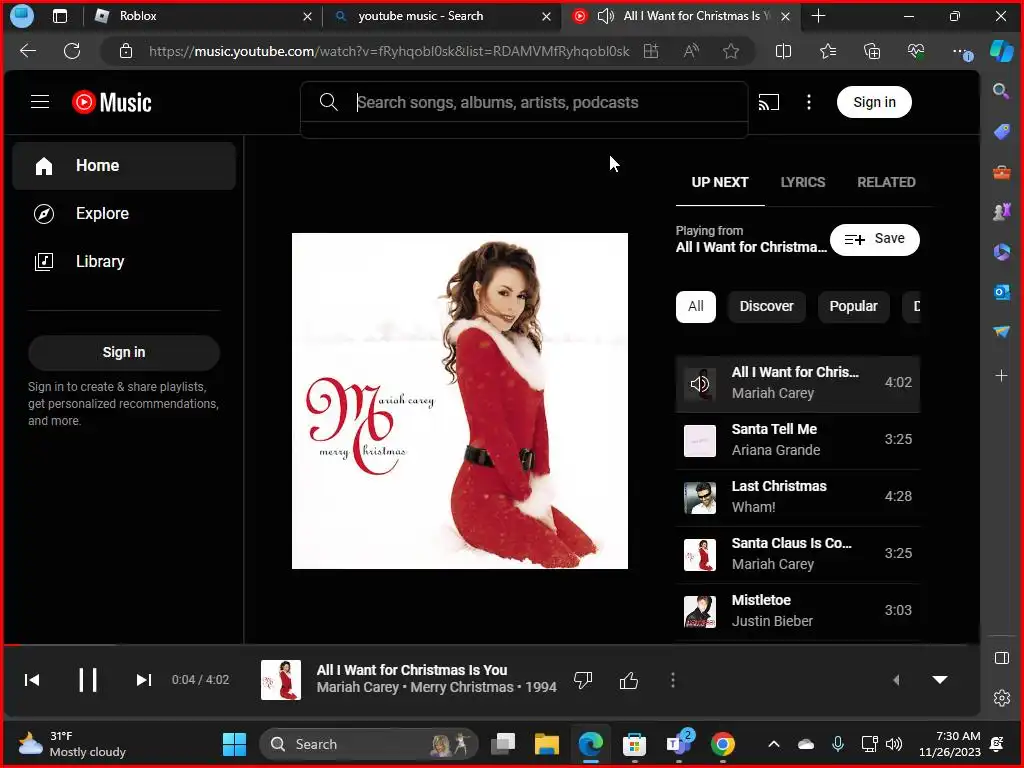Click the Mariah Carey artist link in player bar
This screenshot has width=1024, height=768.
[x=357, y=688]
